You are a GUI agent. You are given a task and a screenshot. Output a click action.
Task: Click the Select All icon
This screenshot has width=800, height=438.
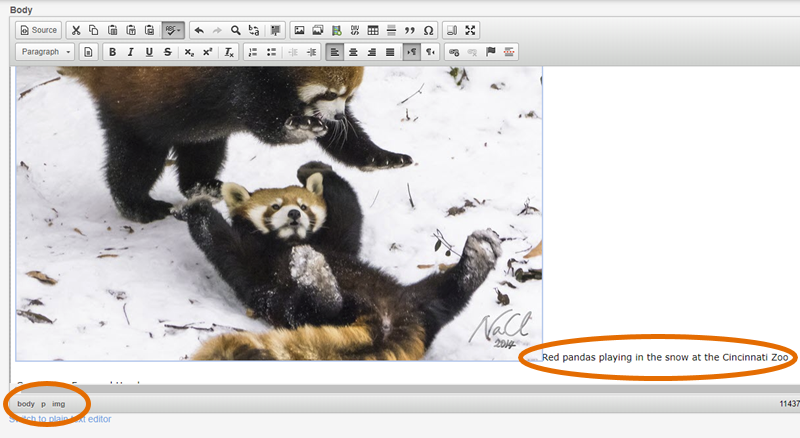[276, 30]
